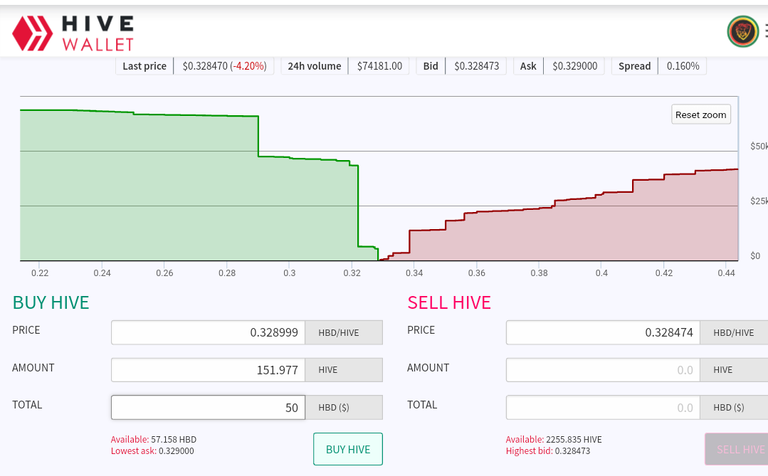768x476 pixels.
Task: Click the 0.4 x-axis label
Action: pos(601,273)
